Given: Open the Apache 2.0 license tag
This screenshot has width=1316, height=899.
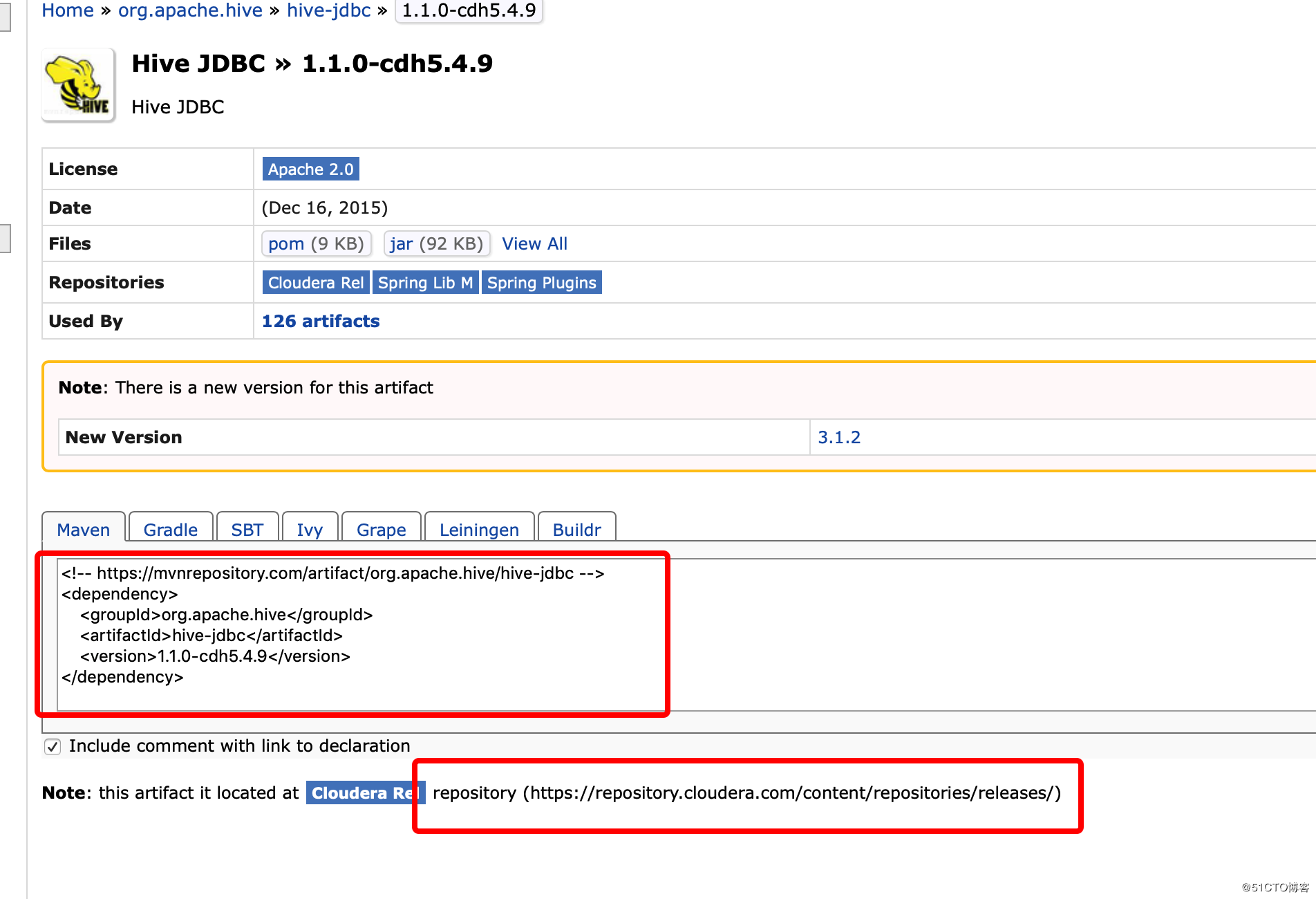Looking at the screenshot, I should [x=310, y=169].
